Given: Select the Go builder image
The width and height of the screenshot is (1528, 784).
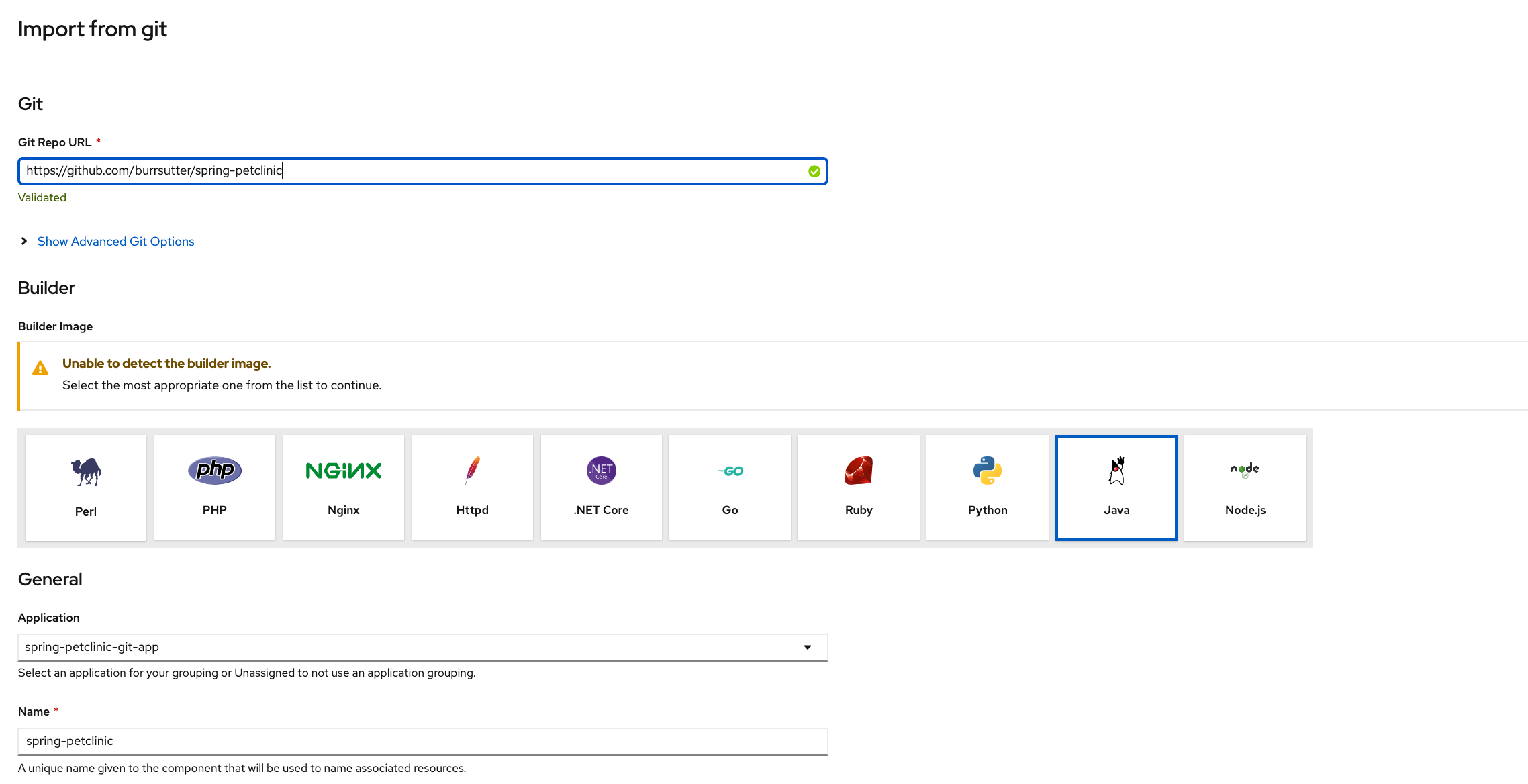Looking at the screenshot, I should 730,487.
